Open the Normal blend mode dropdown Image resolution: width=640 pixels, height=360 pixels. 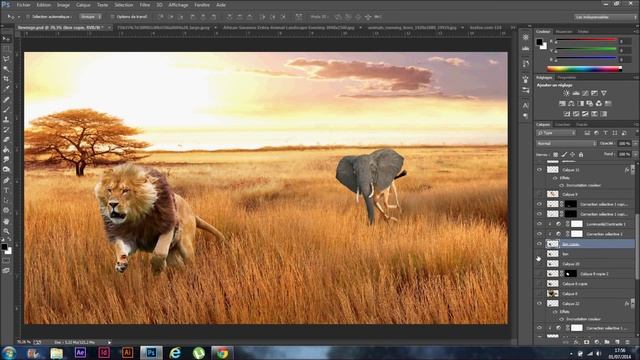pos(566,144)
